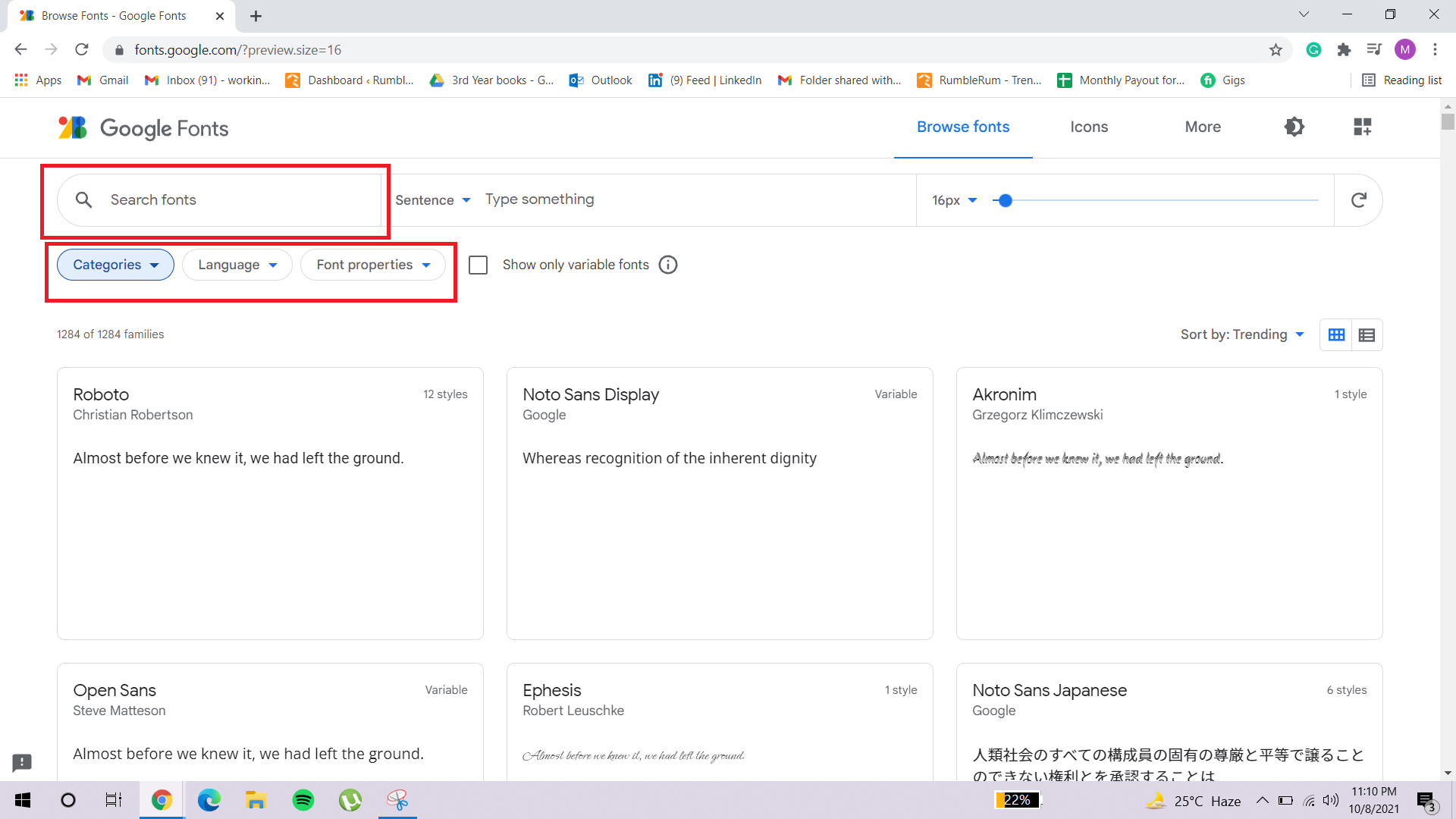Open the Feed LinkedIn bookmark

(x=705, y=80)
